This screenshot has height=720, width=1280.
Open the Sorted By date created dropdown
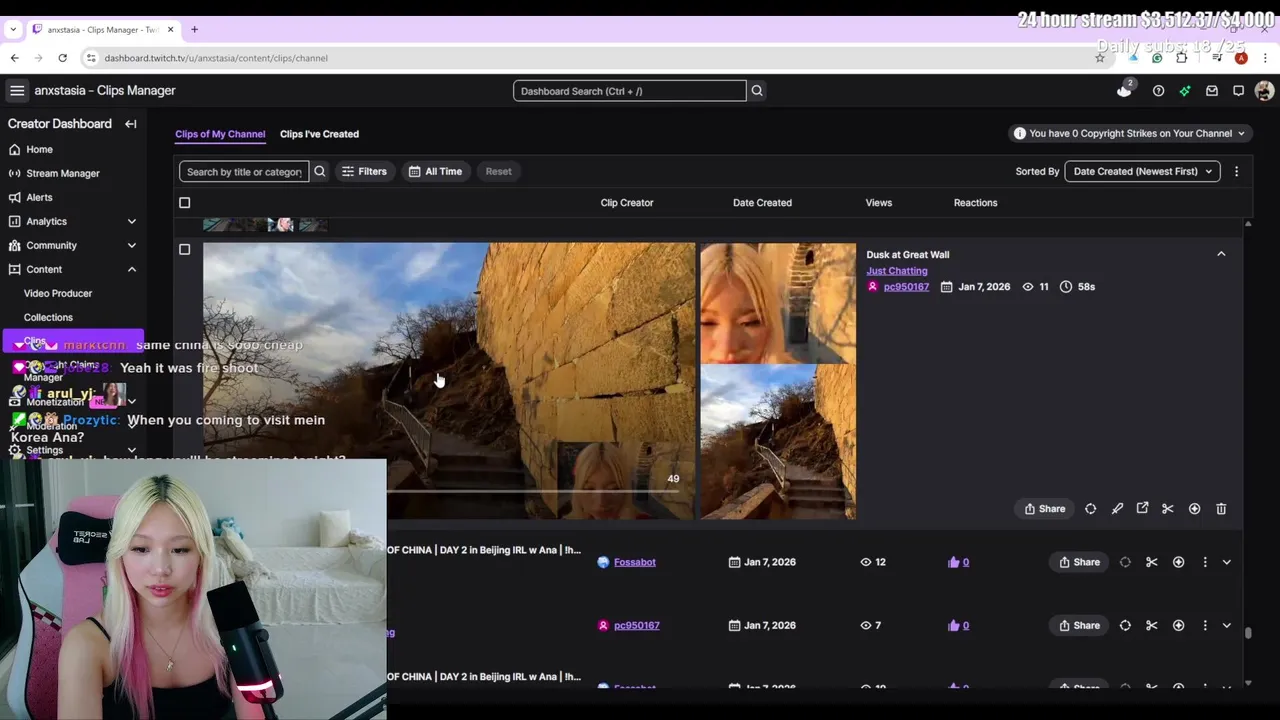click(1142, 172)
